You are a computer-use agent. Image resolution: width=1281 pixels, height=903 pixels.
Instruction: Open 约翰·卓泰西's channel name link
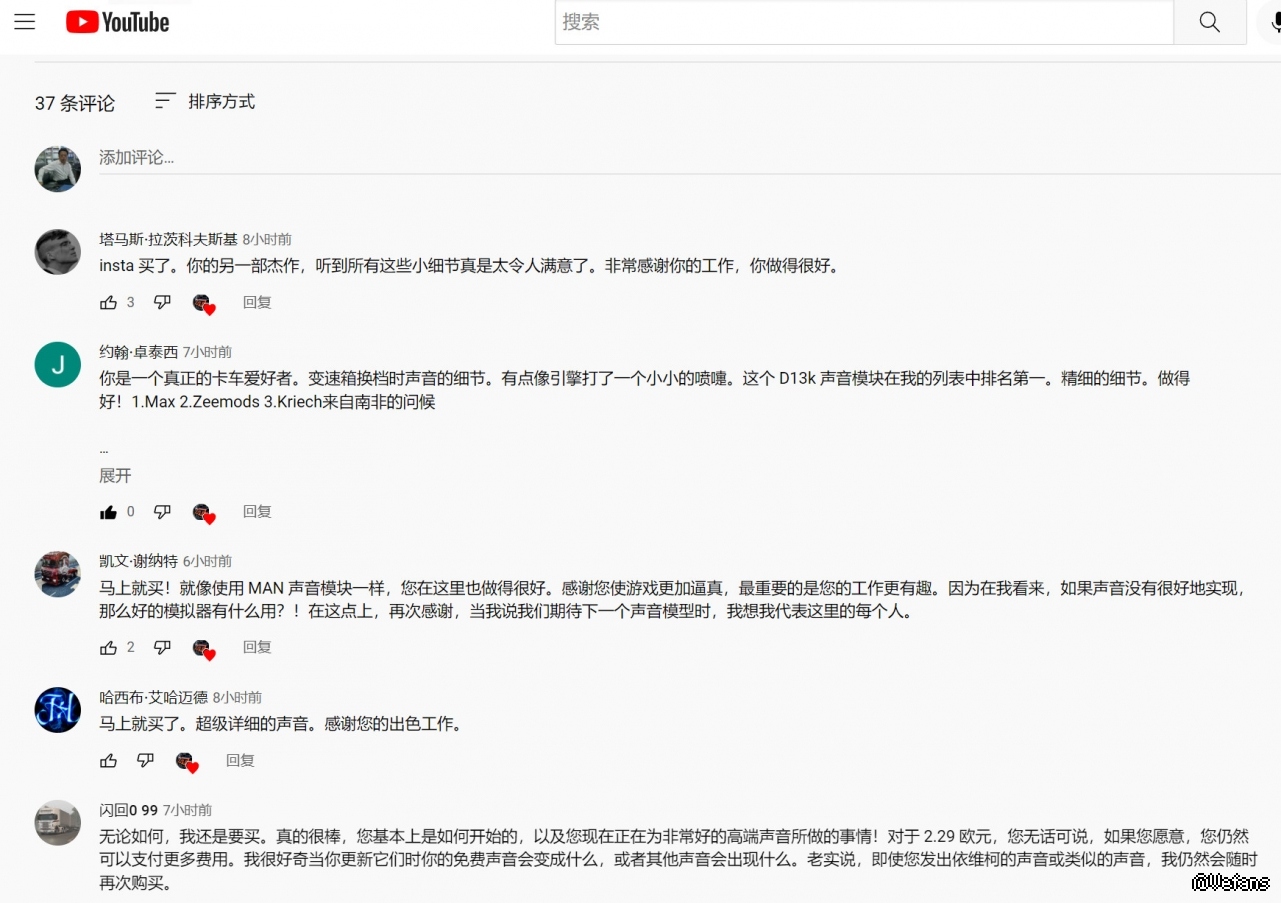[138, 352]
